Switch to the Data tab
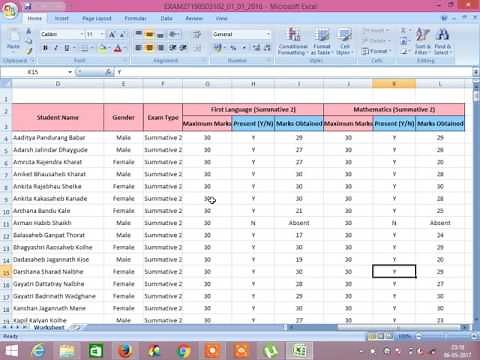Screen dimensions: 480x360 coord(166,18)
